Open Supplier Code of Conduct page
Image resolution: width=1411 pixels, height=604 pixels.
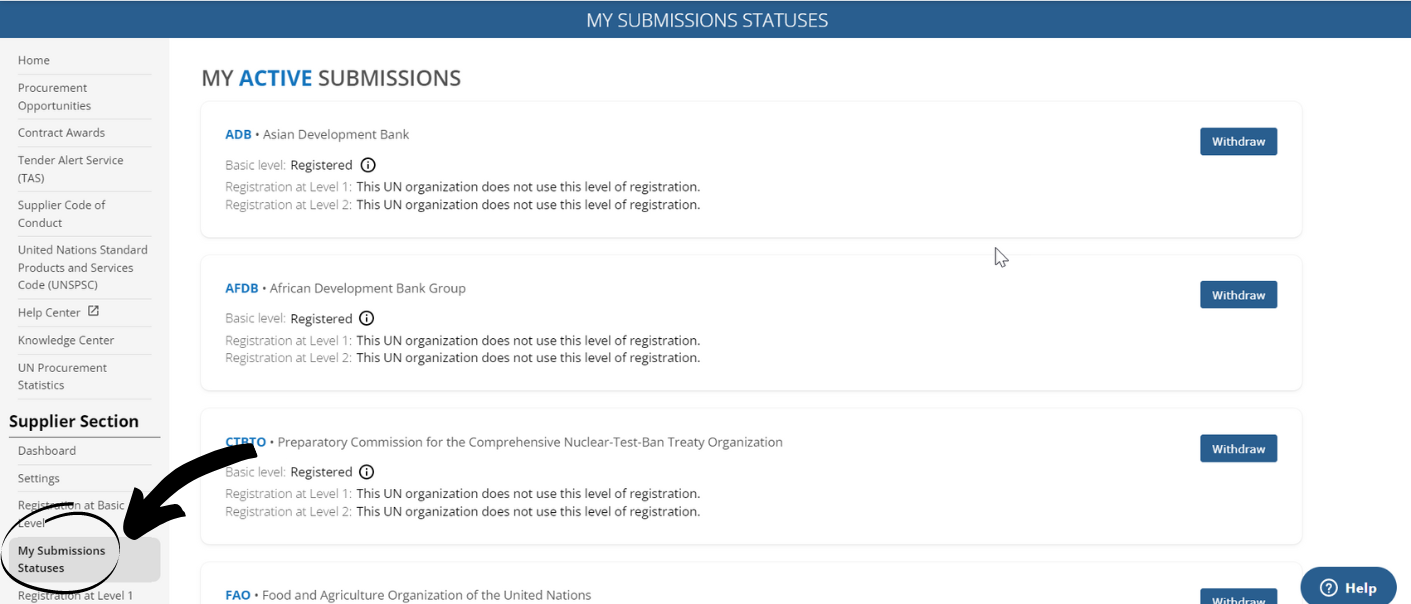tap(61, 214)
